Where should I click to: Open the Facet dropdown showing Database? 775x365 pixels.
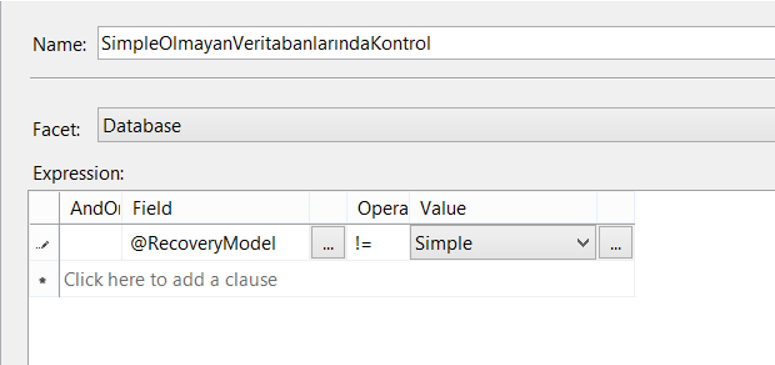click(x=436, y=125)
